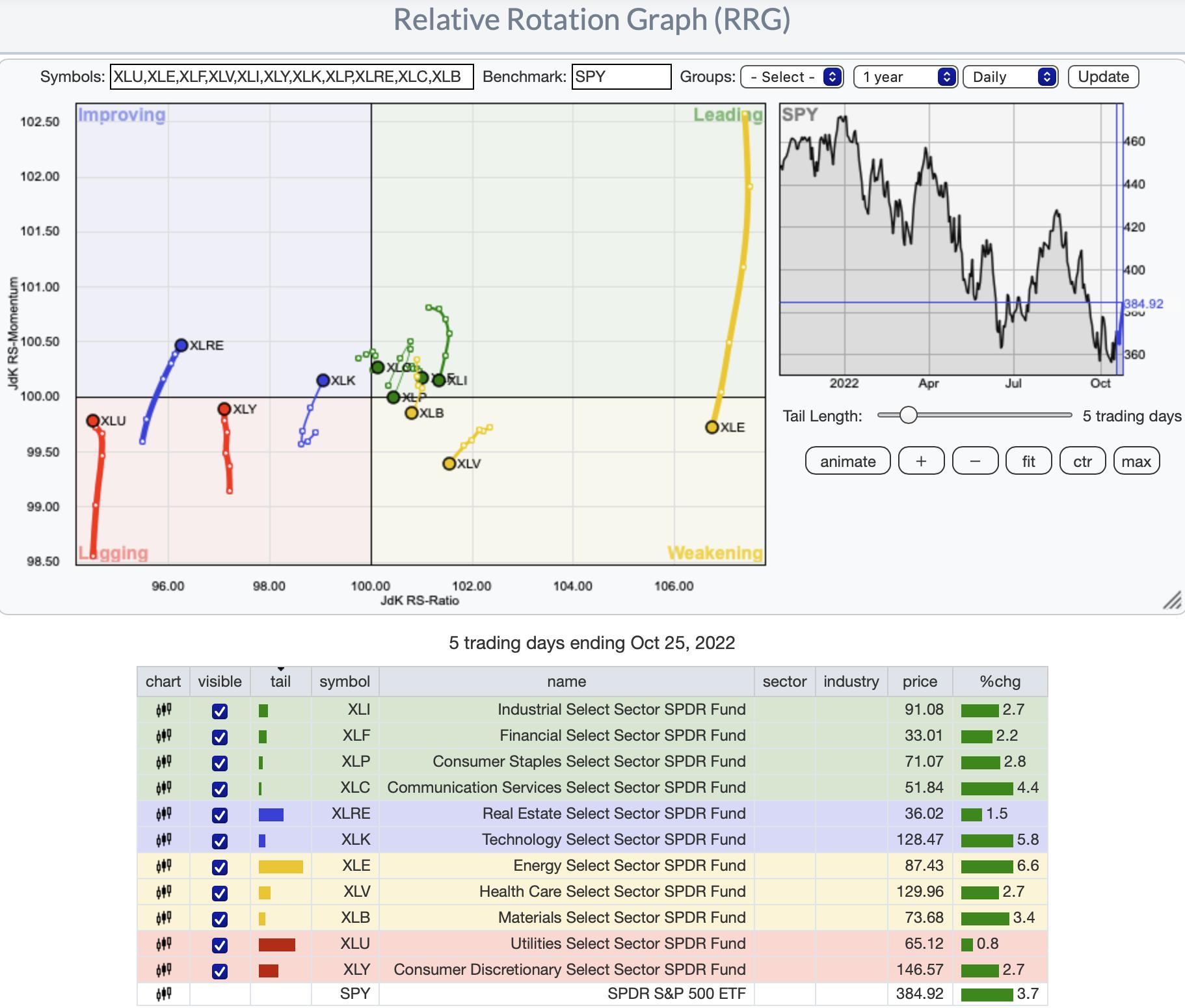Image resolution: width=1185 pixels, height=1008 pixels.
Task: Toggle visibility checkbox for XLI
Action: (220, 711)
